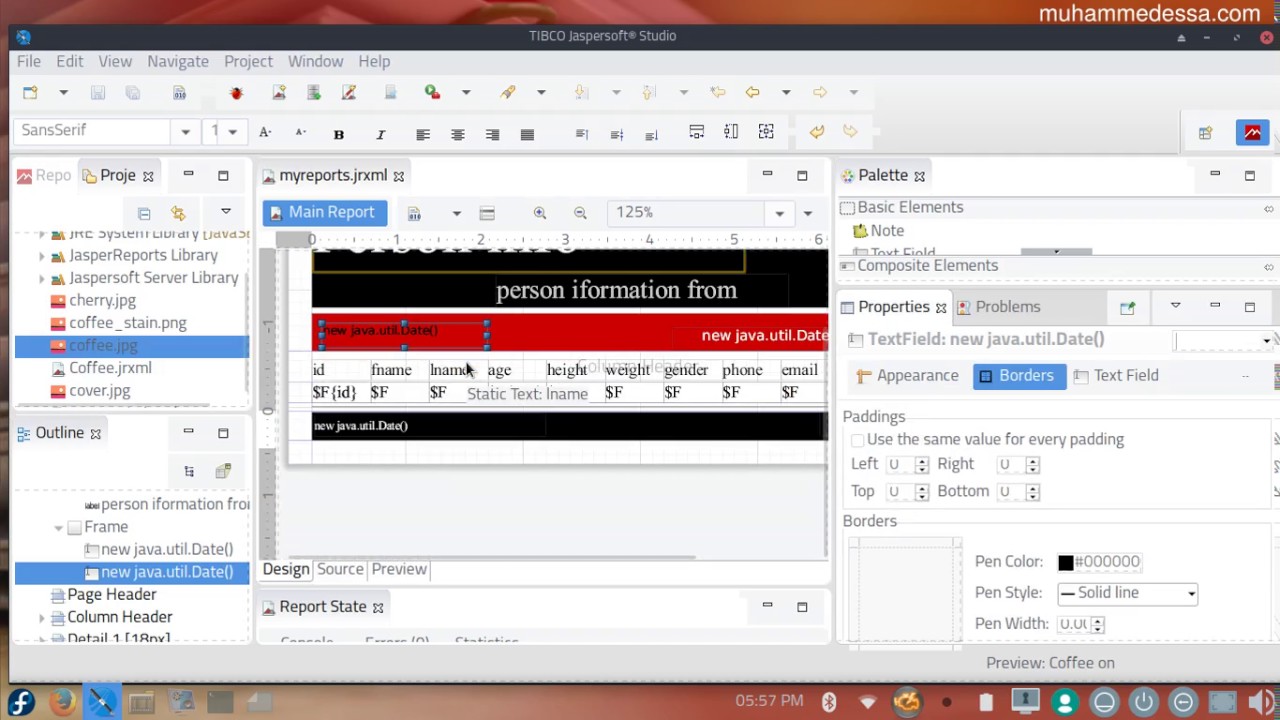Increase the Left padding stepper
This screenshot has width=1280, height=720.
pos(921,460)
